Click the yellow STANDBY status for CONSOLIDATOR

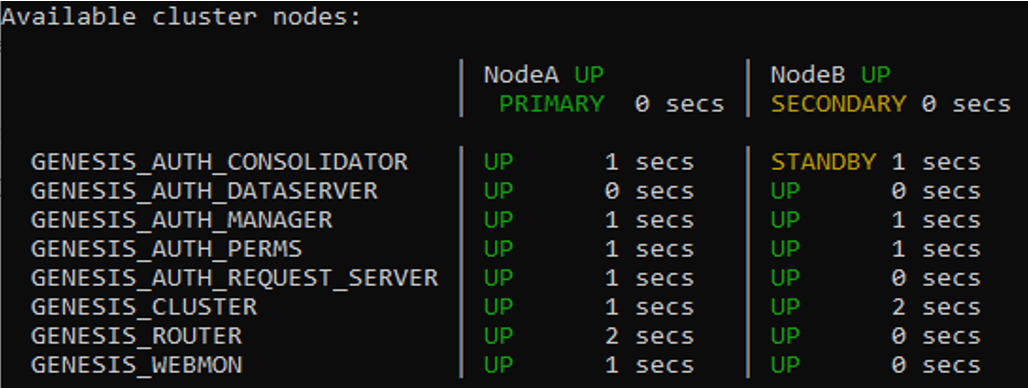click(x=823, y=162)
